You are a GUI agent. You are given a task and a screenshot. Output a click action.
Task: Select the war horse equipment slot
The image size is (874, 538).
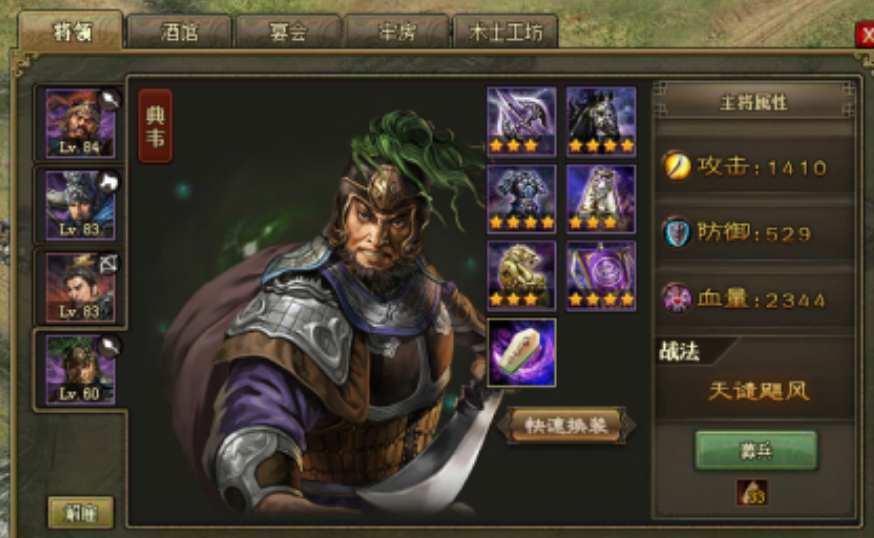pos(601,121)
